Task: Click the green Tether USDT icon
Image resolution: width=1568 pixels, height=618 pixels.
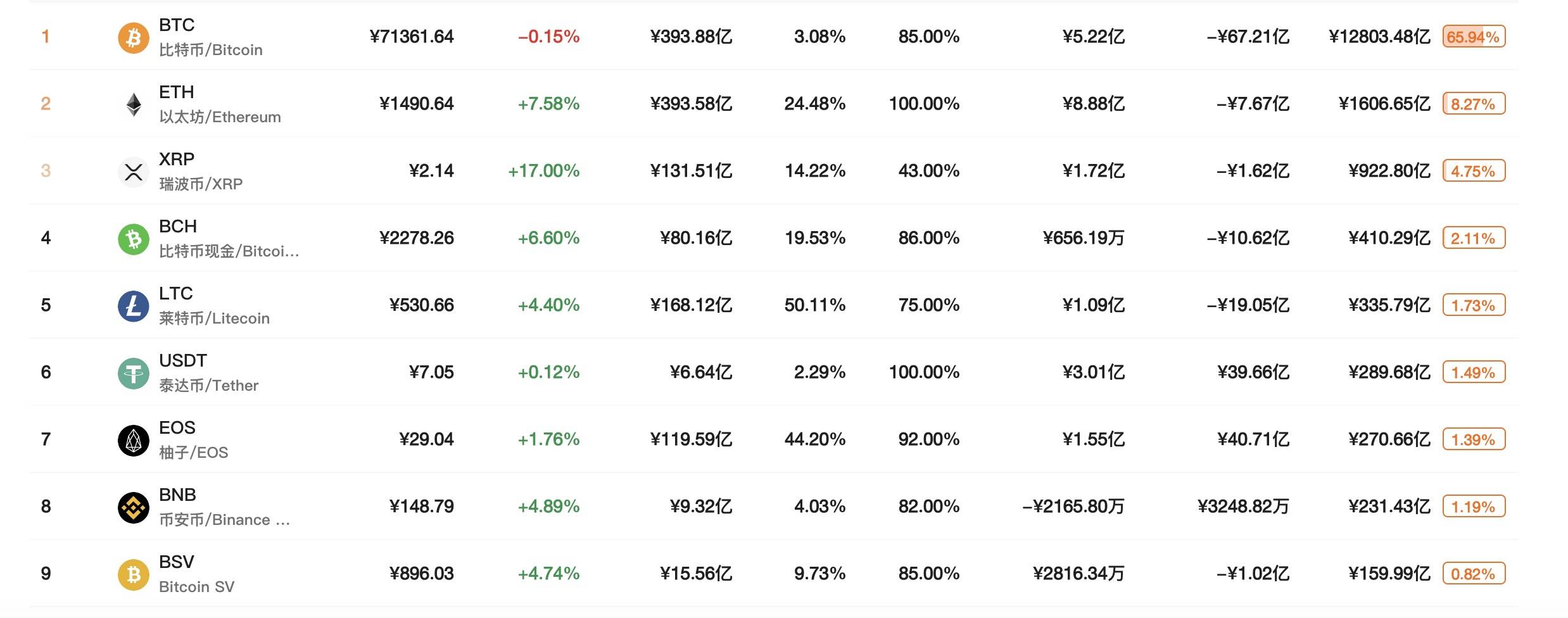Action: [134, 374]
